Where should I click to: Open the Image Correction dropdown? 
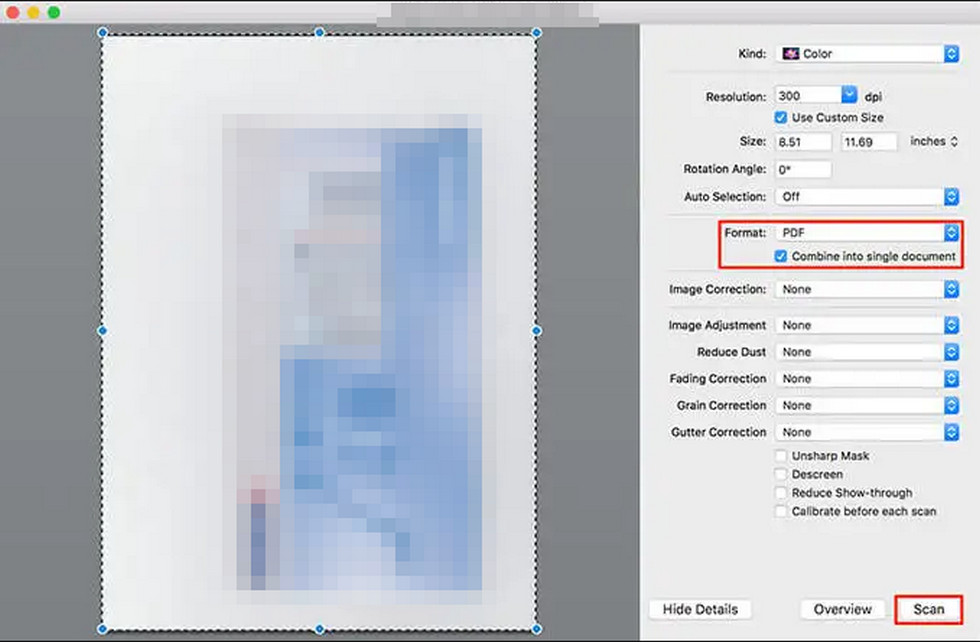(x=866, y=289)
